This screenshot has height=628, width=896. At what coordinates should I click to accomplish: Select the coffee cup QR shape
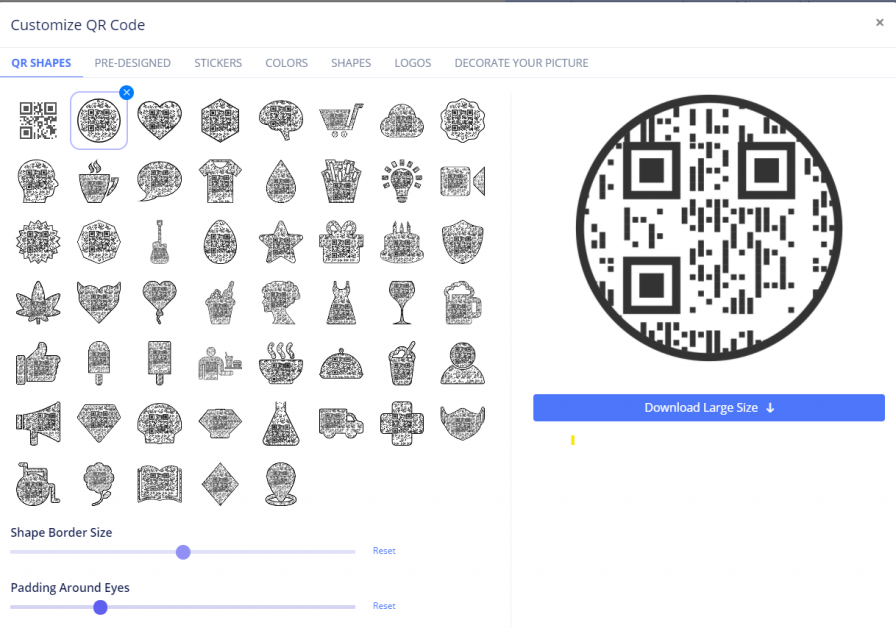98,181
